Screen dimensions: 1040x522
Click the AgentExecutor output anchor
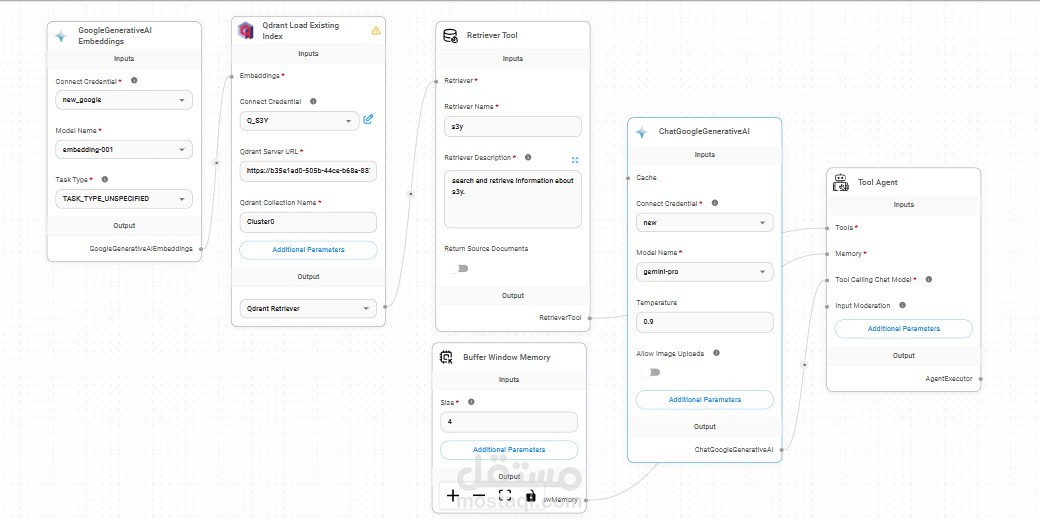[980, 379]
